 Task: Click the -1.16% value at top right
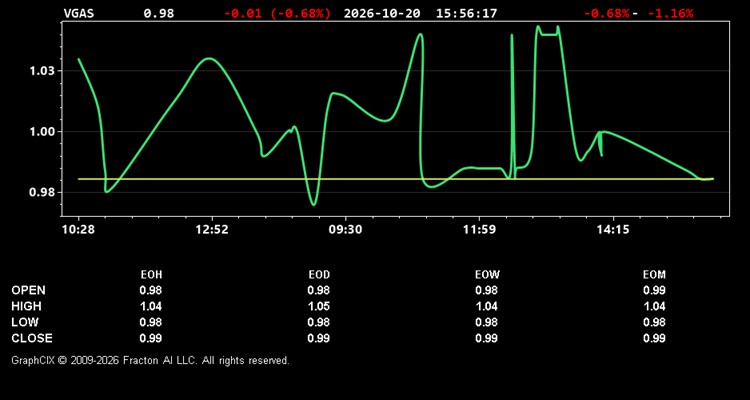coord(670,13)
